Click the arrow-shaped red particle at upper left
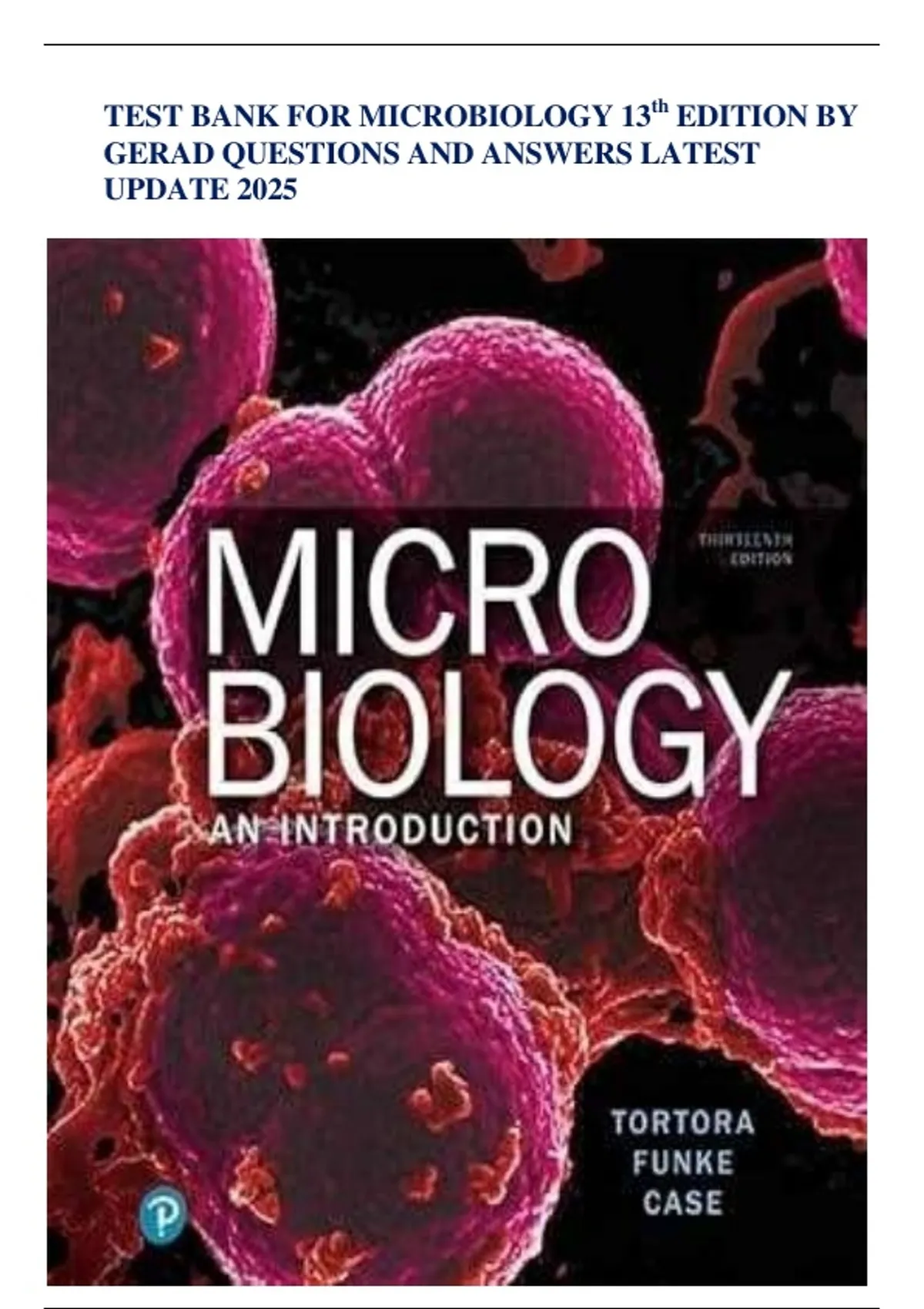 162,352
